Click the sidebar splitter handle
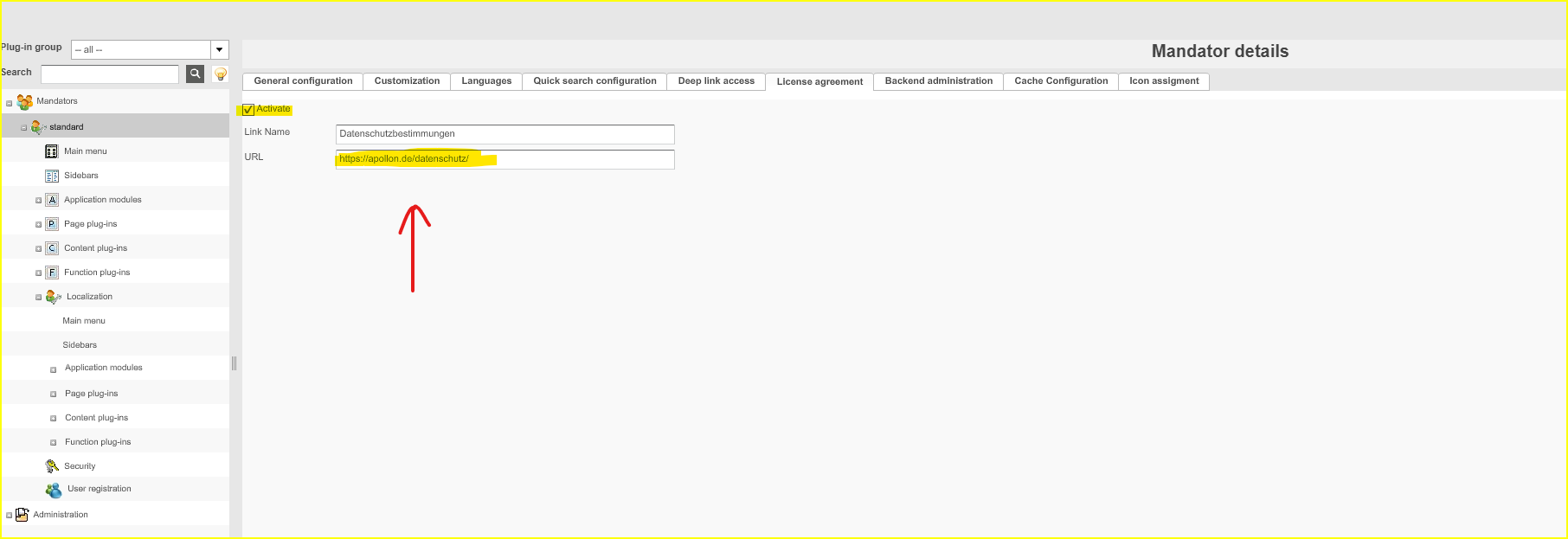The image size is (1568, 539). tap(234, 363)
